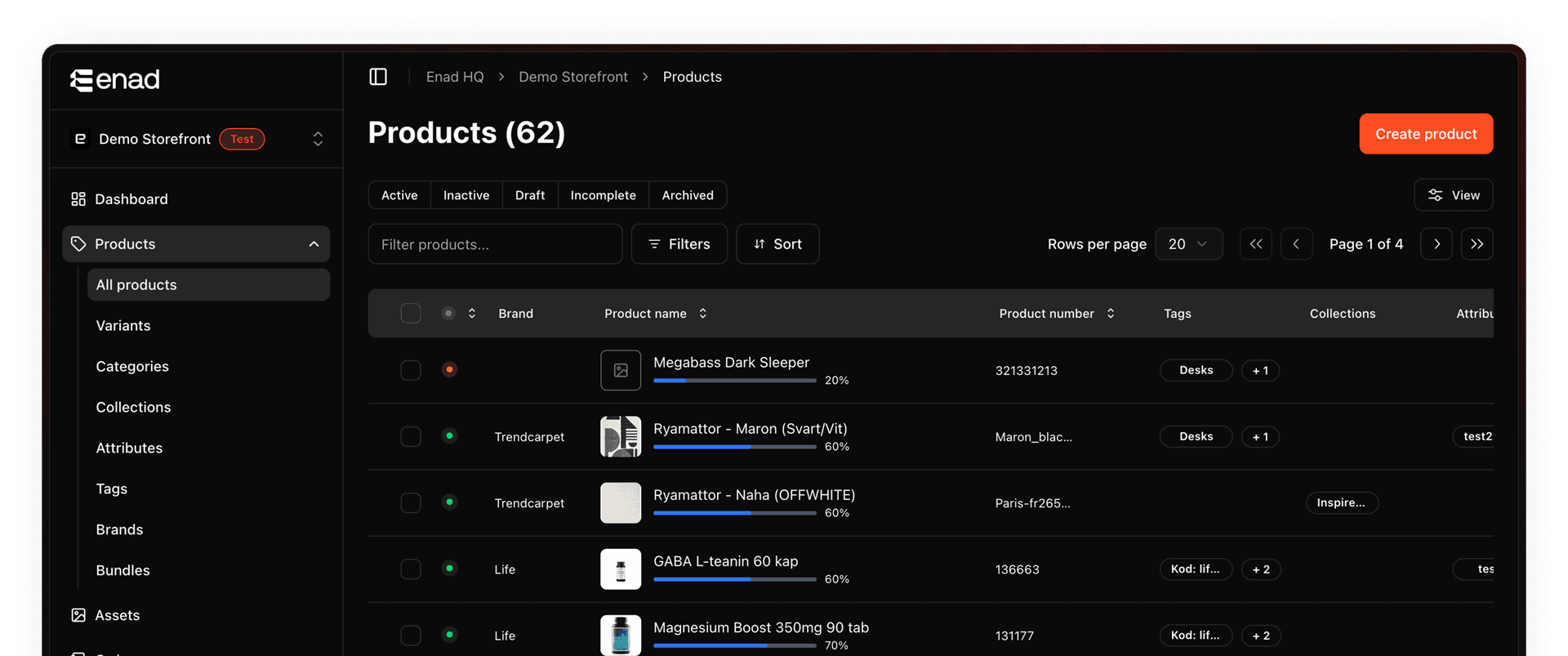The width and height of the screenshot is (1568, 656).
Task: Switch to the Inactive tab
Action: click(x=466, y=195)
